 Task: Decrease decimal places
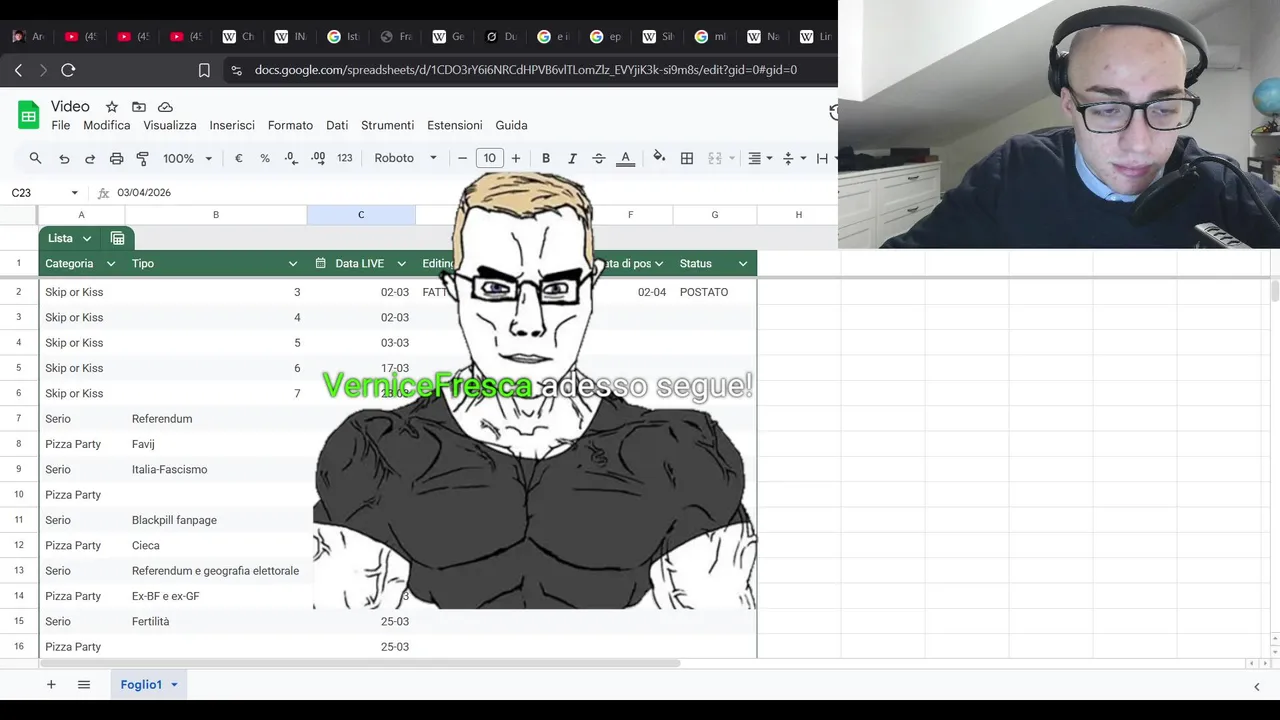[290, 158]
